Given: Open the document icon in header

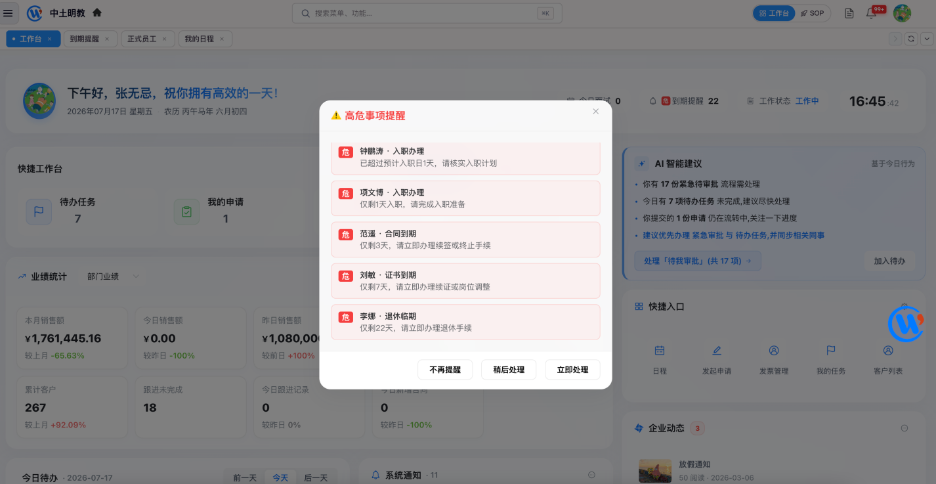Looking at the screenshot, I should (x=849, y=13).
